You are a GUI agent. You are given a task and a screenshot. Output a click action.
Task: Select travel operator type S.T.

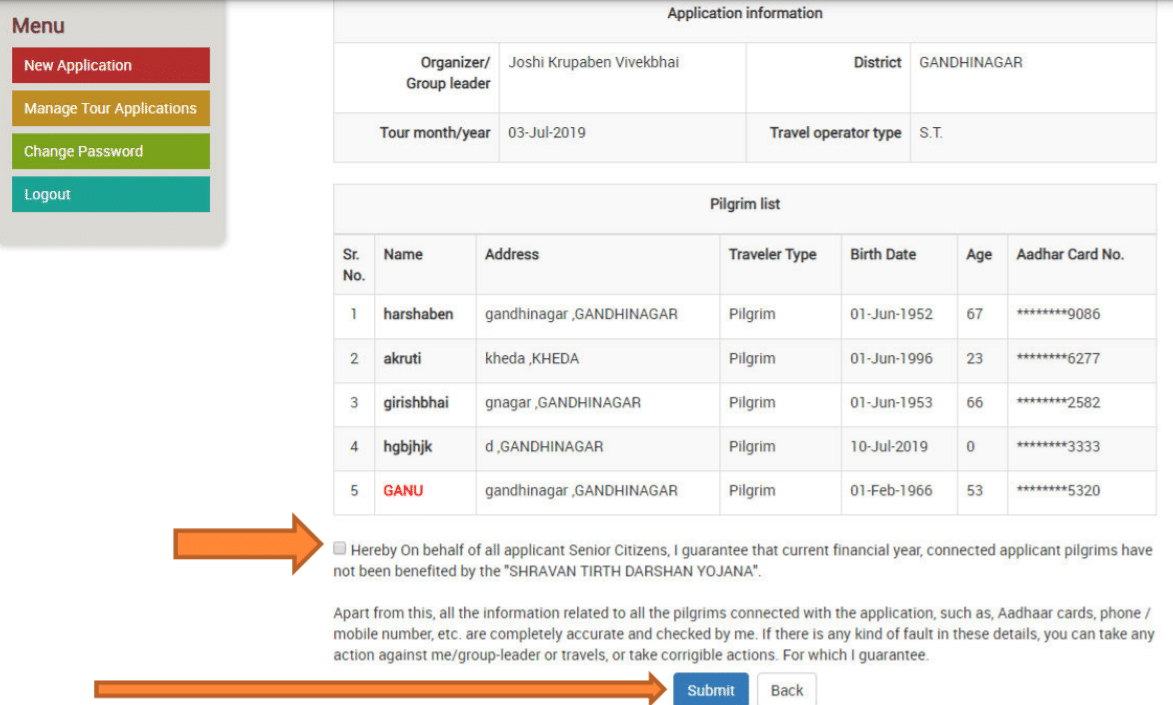929,132
